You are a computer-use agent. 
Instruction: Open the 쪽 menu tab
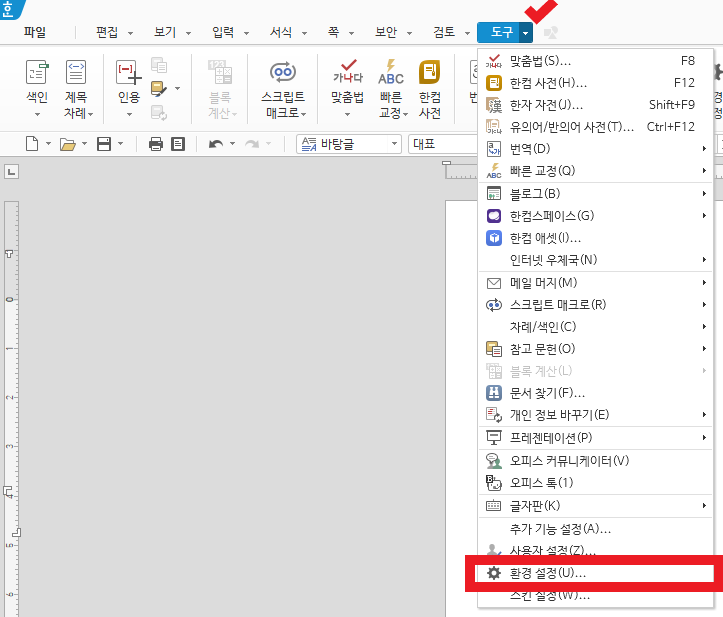(x=333, y=32)
